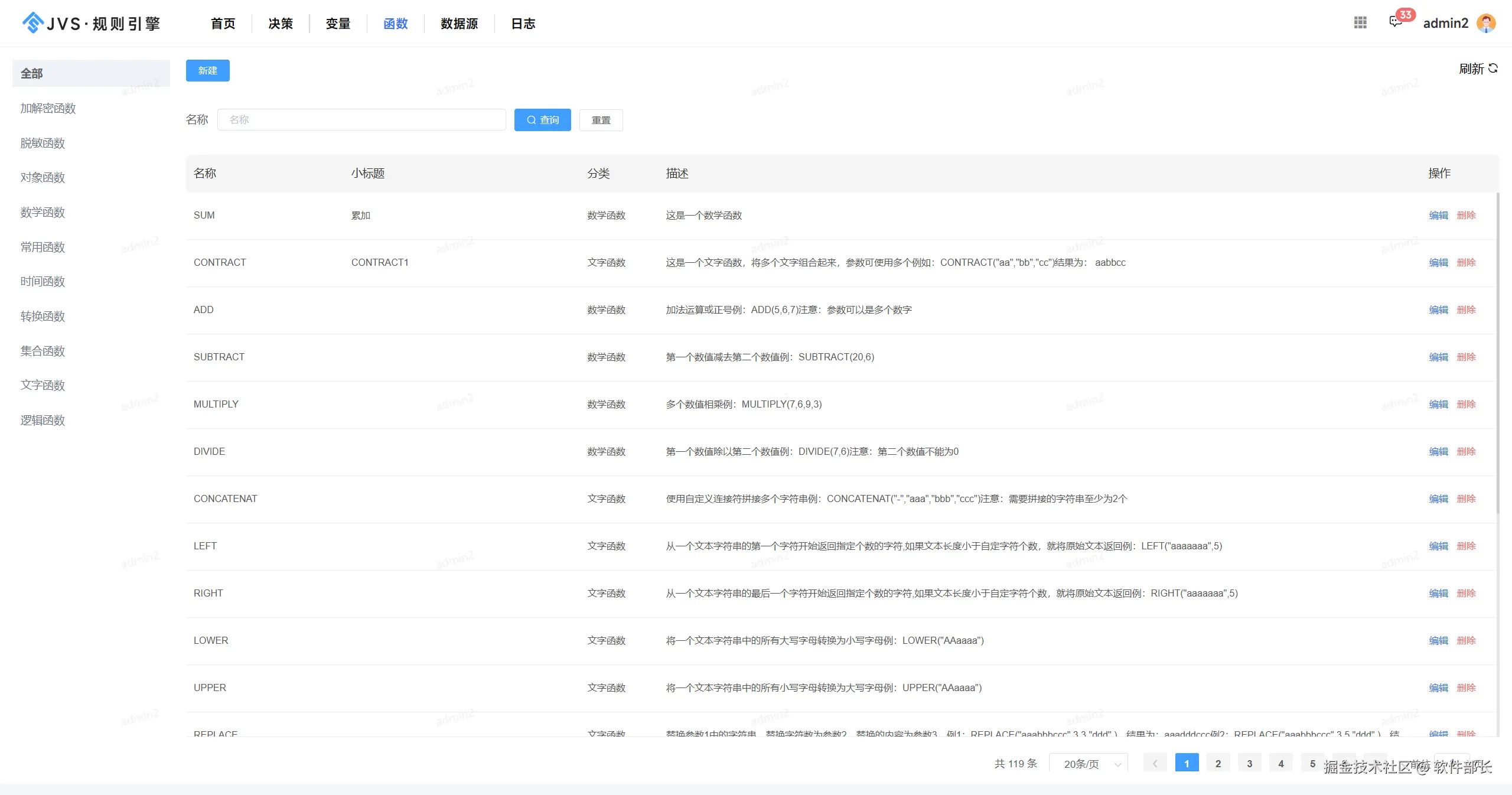Viewport: 1512px width, 795px height.
Task: Click the admin2 user avatar
Action: pos(1486,23)
